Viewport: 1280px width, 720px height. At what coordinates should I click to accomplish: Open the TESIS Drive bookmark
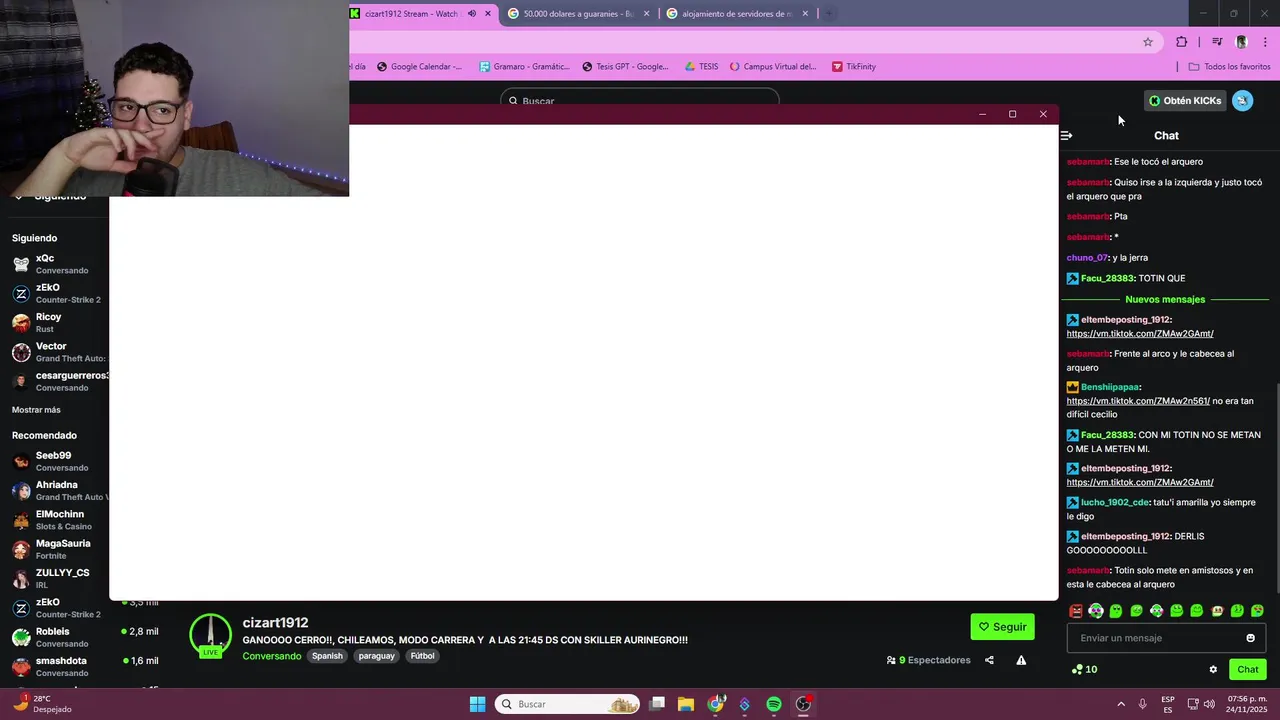(x=700, y=67)
